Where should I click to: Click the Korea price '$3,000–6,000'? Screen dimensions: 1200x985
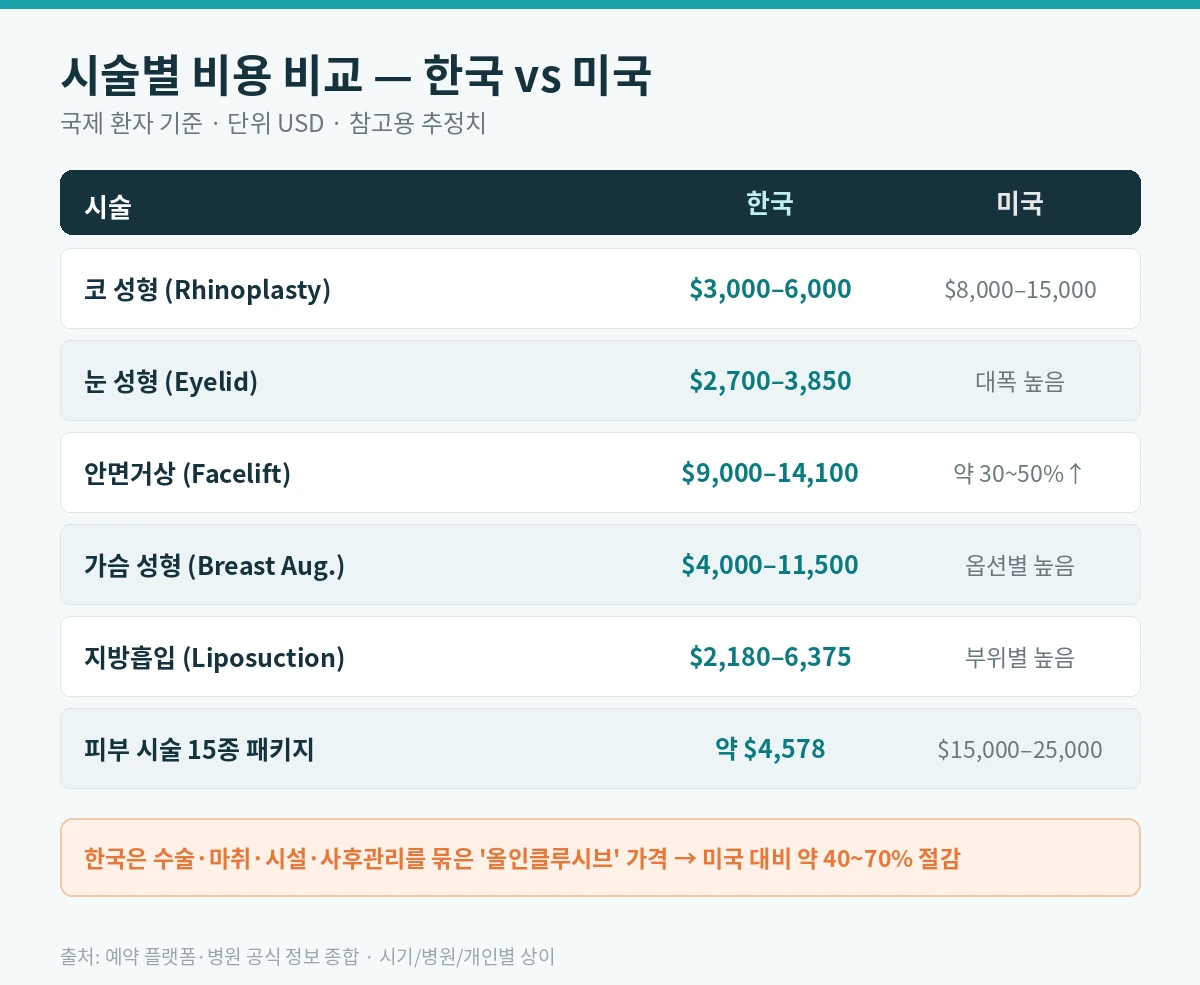click(x=770, y=289)
